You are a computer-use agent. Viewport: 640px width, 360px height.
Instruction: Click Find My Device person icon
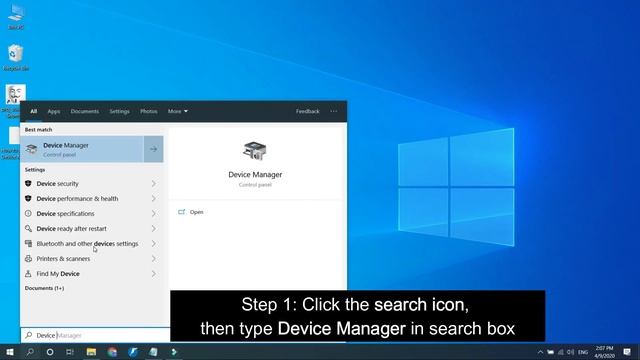pyautogui.click(x=28, y=274)
